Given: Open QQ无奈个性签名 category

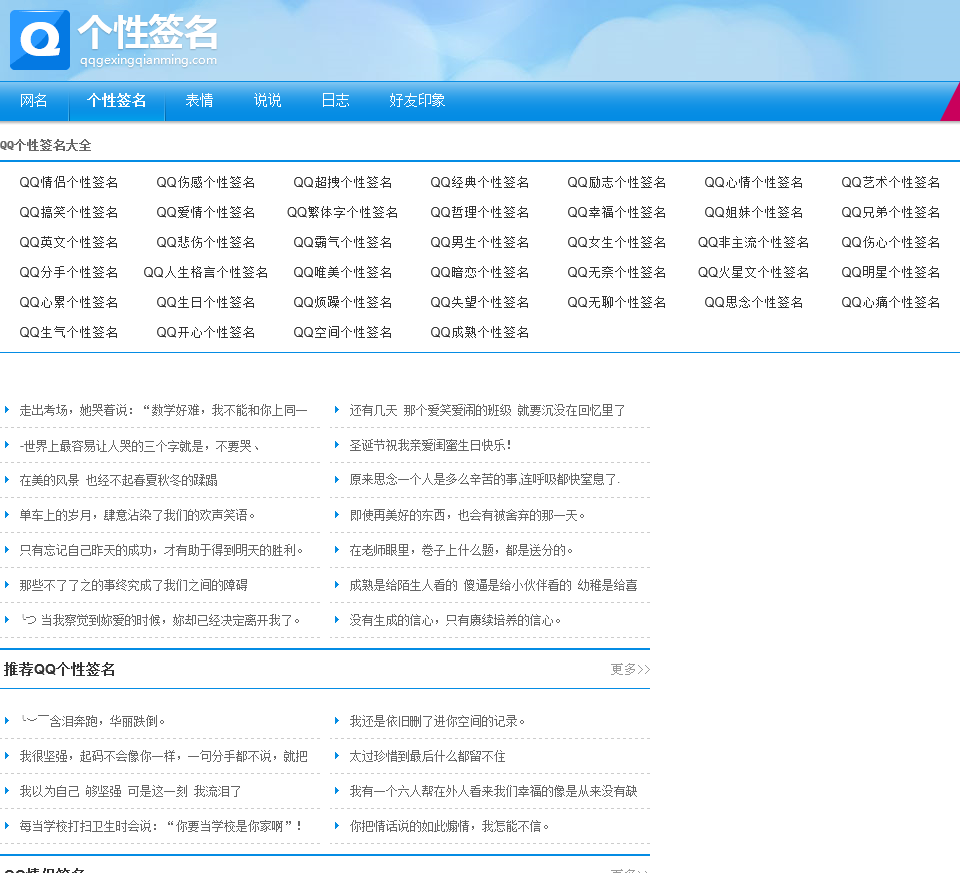Looking at the screenshot, I should click(617, 272).
